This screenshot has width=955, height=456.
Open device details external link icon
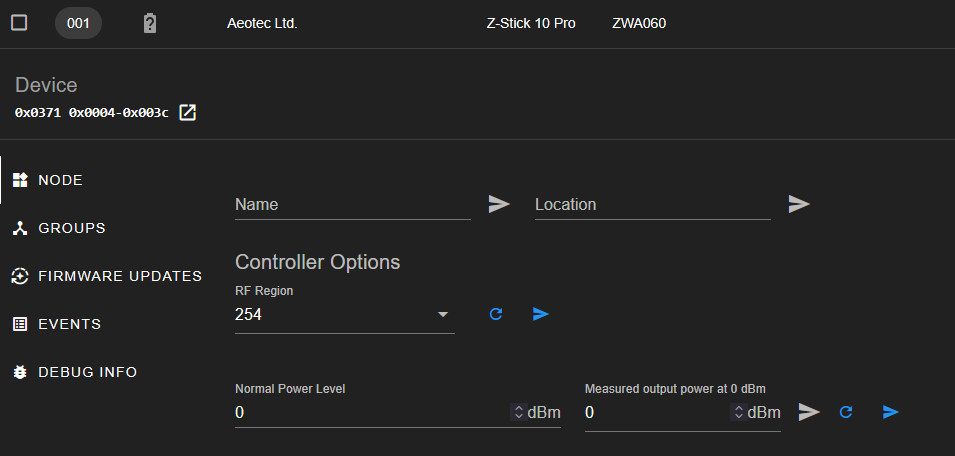click(188, 113)
